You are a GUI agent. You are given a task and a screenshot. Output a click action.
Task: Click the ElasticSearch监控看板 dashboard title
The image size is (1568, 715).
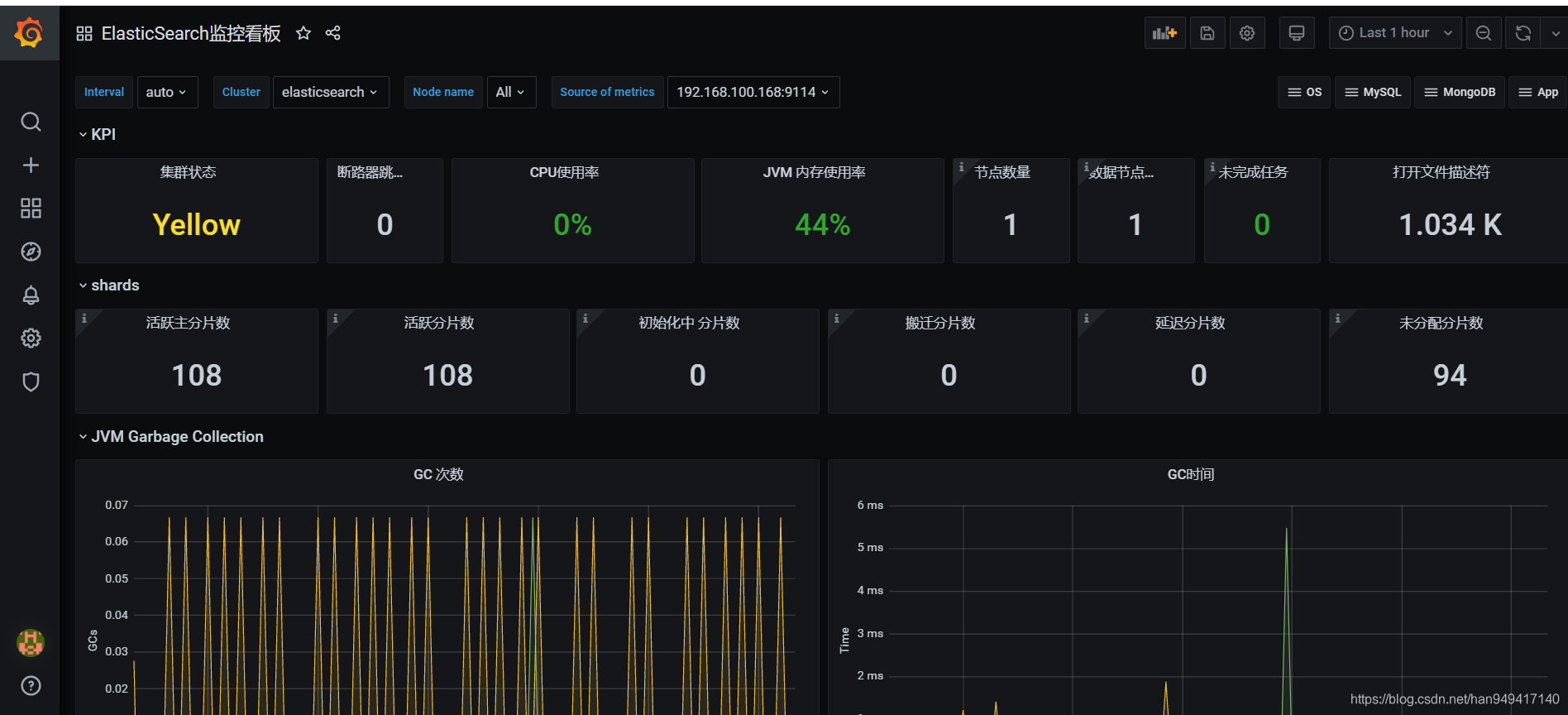191,33
